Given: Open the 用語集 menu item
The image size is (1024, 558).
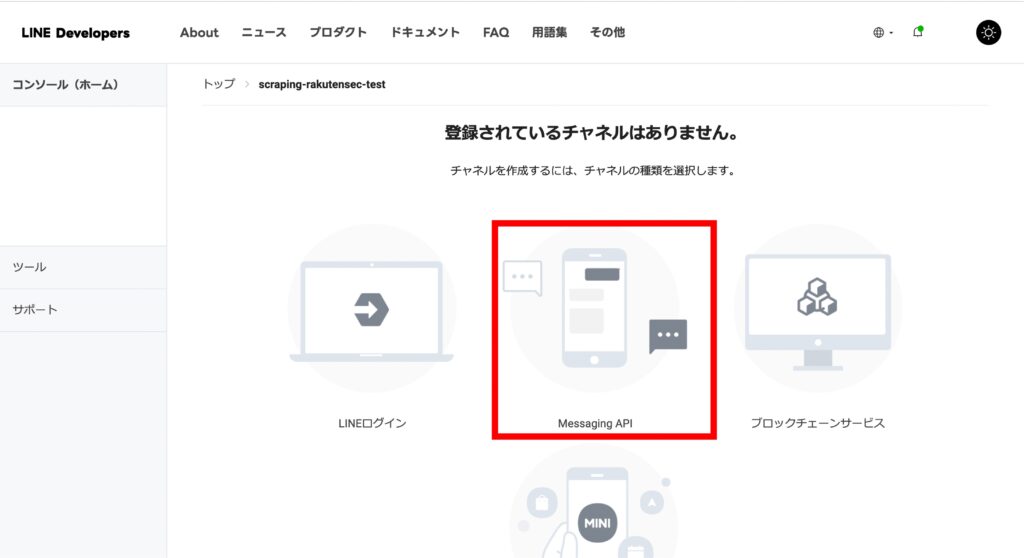Looking at the screenshot, I should (x=549, y=32).
